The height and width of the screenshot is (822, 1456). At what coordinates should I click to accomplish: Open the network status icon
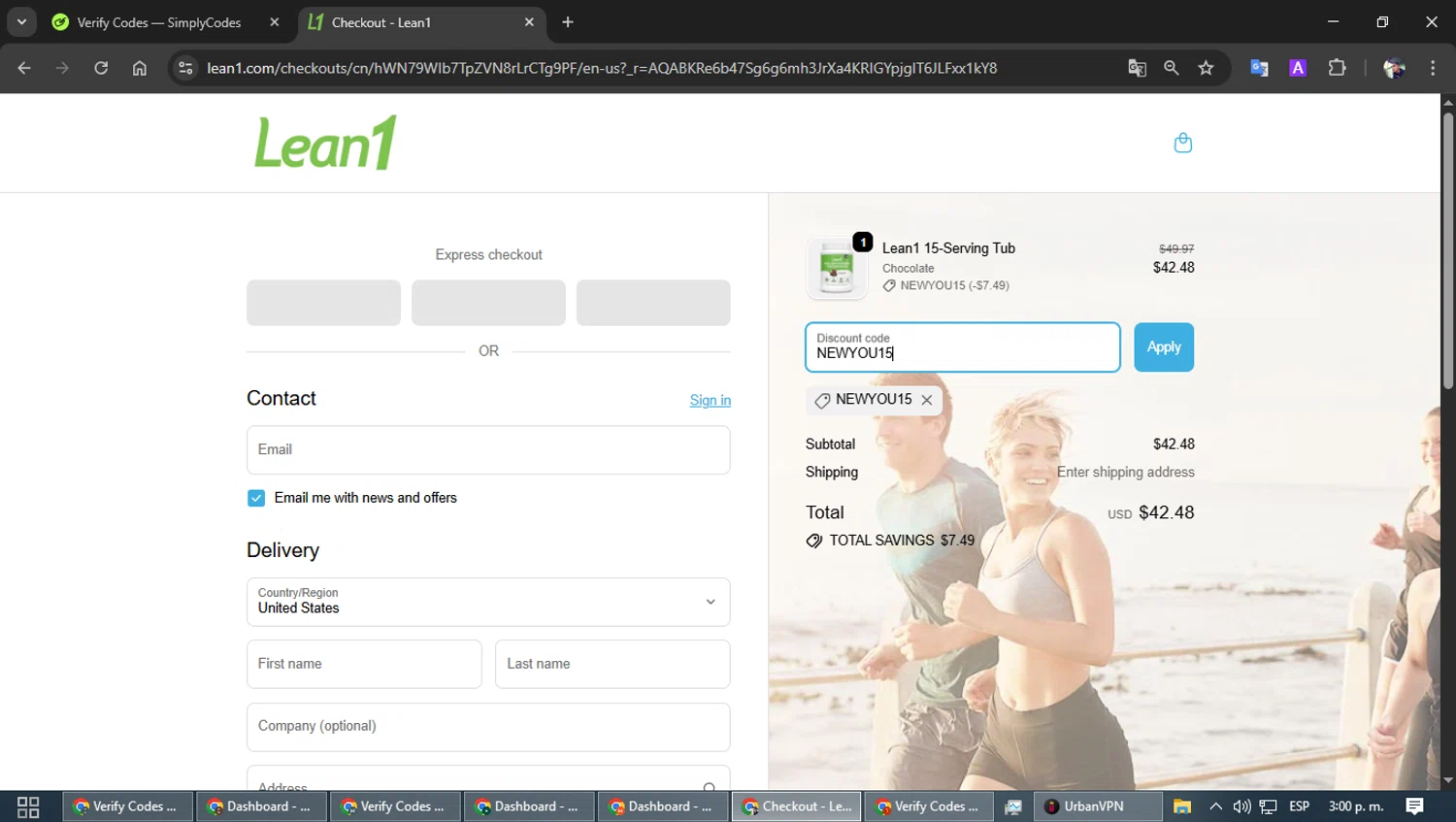[x=1268, y=806]
